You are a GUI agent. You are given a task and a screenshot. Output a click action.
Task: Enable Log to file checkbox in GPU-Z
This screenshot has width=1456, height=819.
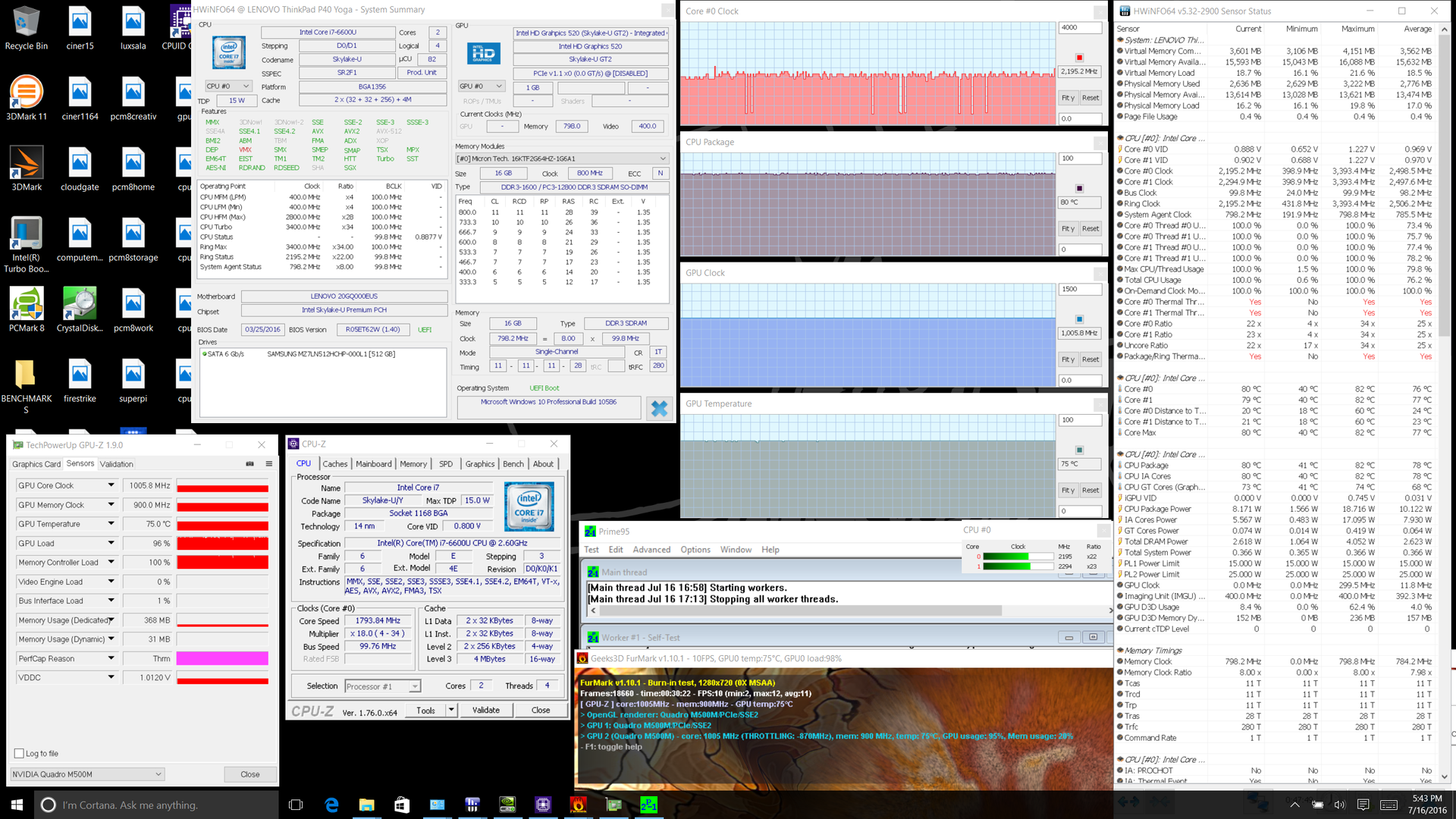[x=19, y=753]
